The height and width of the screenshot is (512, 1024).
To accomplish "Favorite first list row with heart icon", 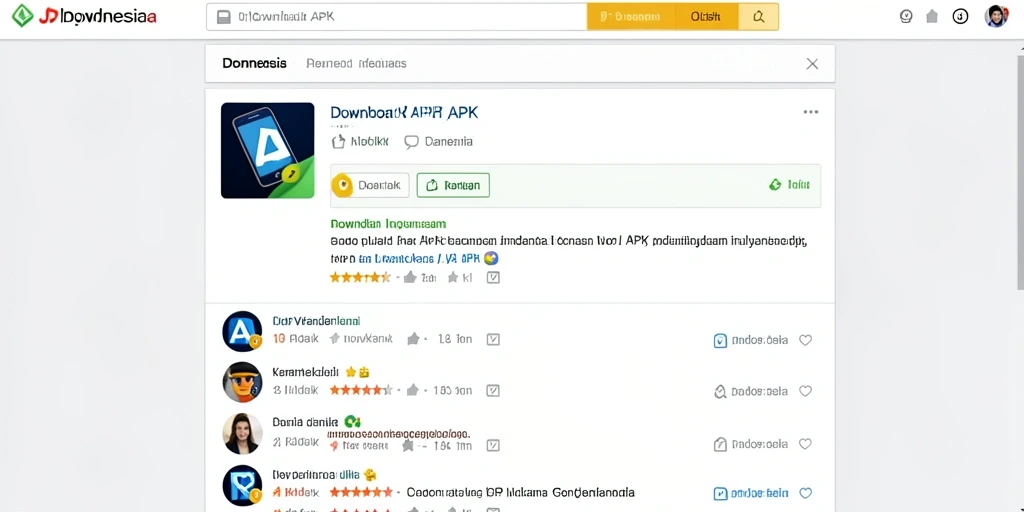I will 806,340.
